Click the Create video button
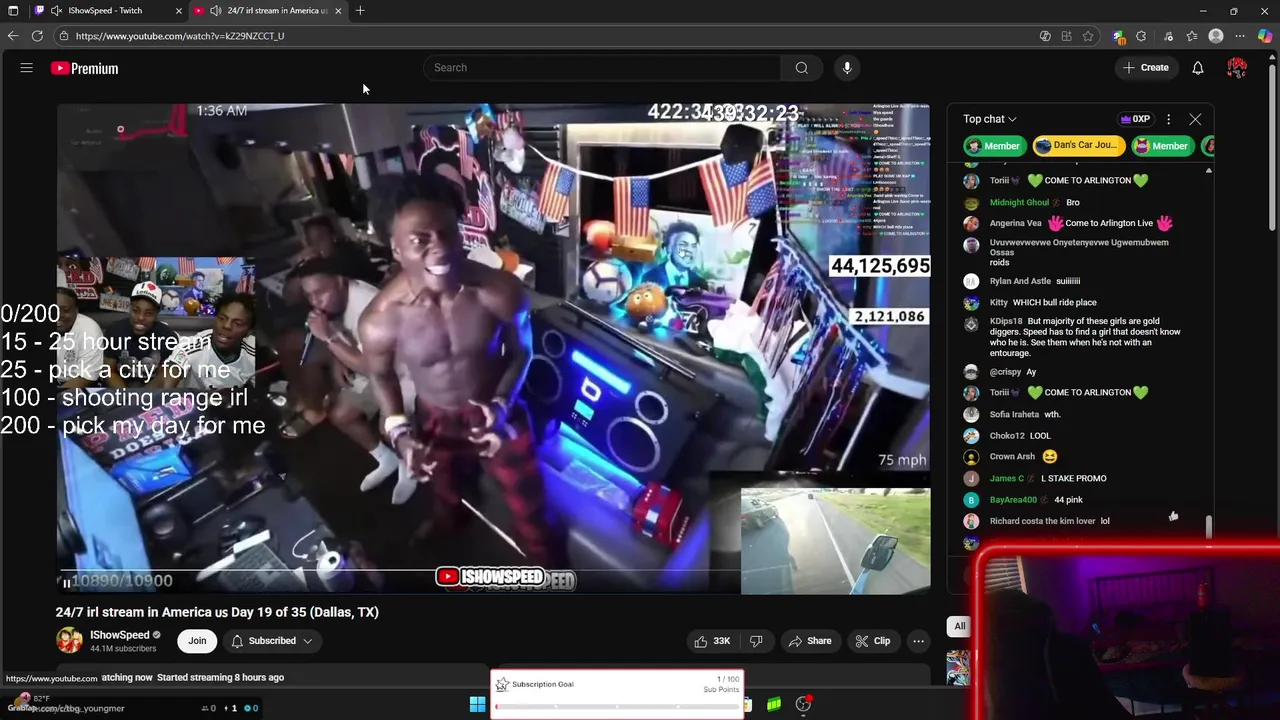1280x720 pixels. click(1146, 68)
